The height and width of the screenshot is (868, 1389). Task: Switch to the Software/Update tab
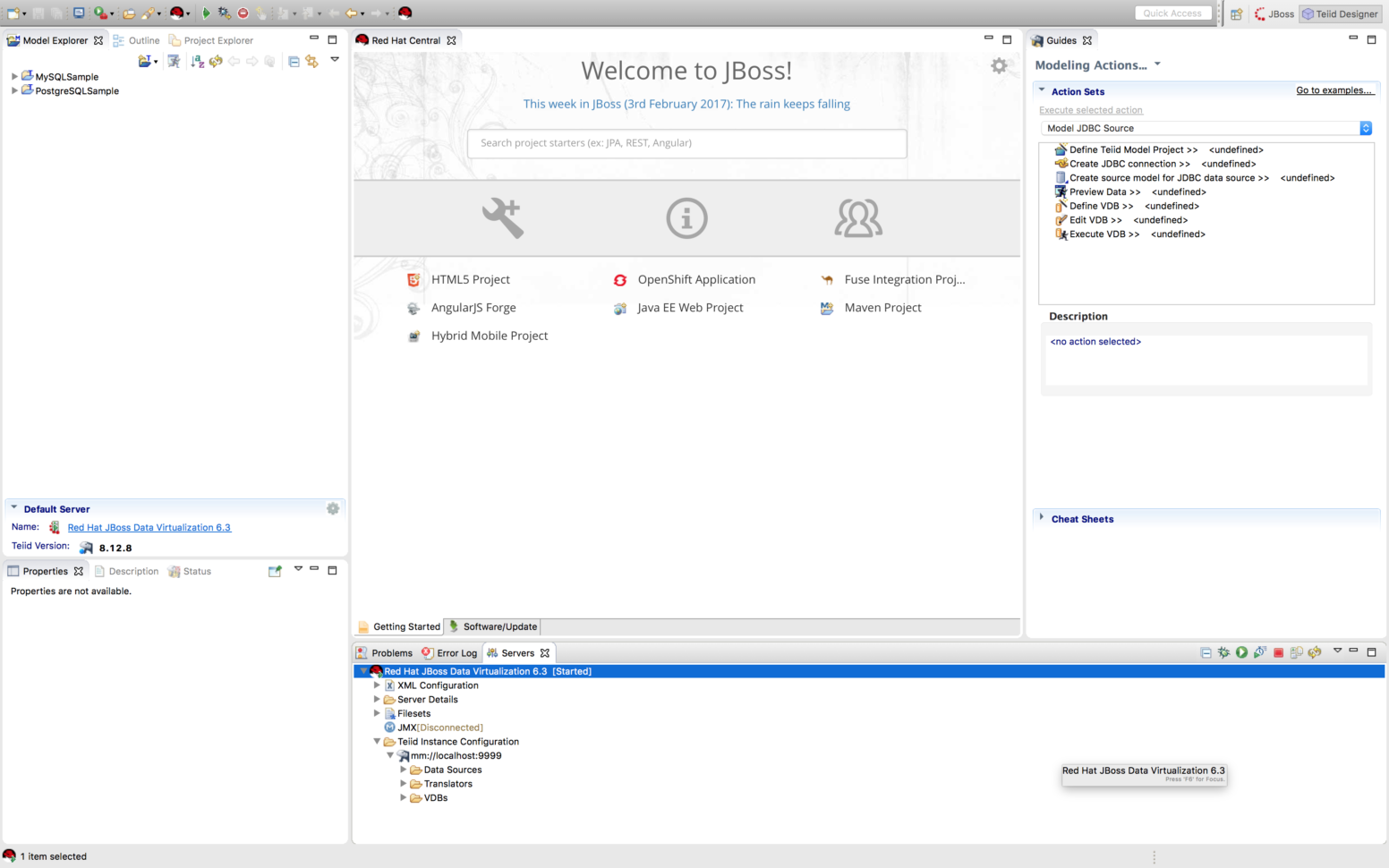[x=493, y=626]
